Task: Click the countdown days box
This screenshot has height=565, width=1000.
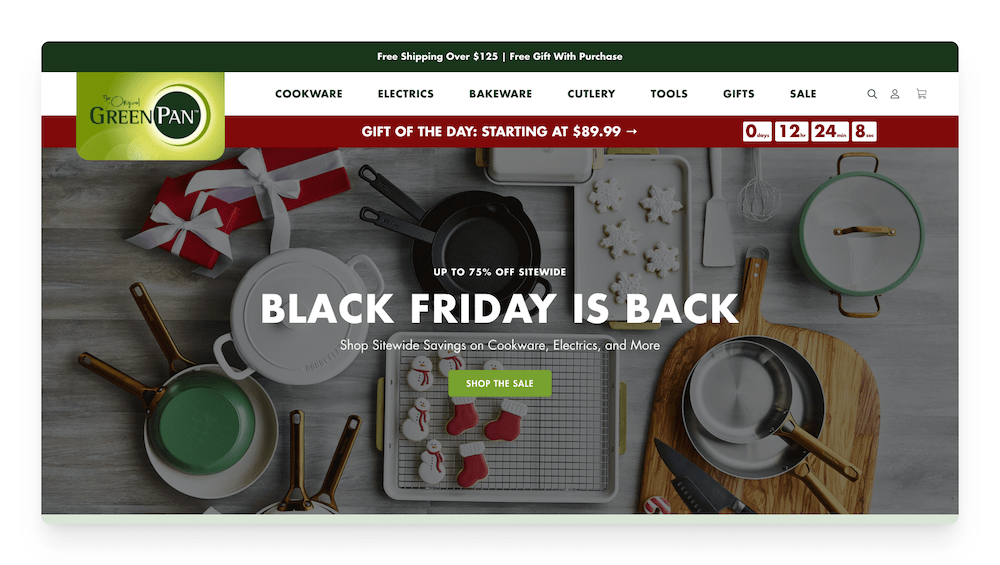Action: tap(757, 131)
